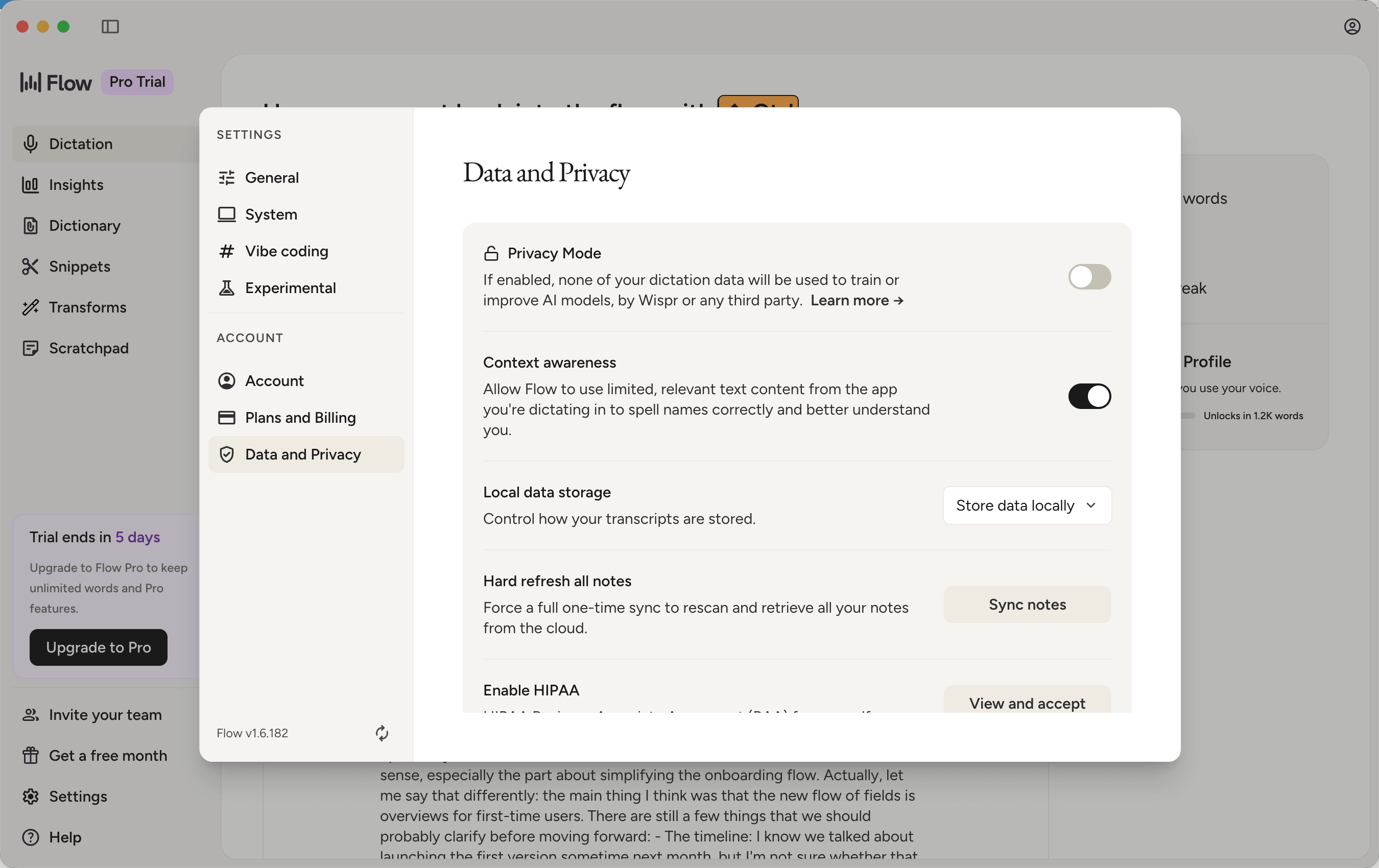Screen dimensions: 1379x868
Task: Click the Account person icon
Action: point(227,381)
